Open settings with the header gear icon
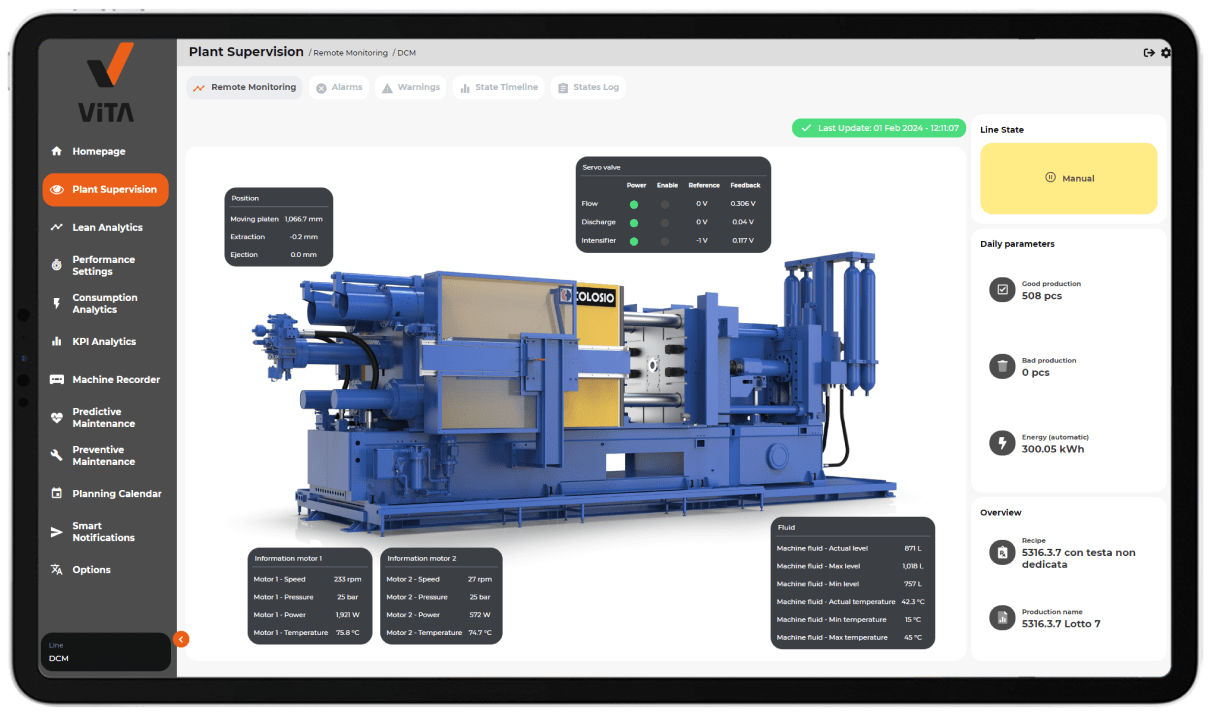 point(1165,53)
